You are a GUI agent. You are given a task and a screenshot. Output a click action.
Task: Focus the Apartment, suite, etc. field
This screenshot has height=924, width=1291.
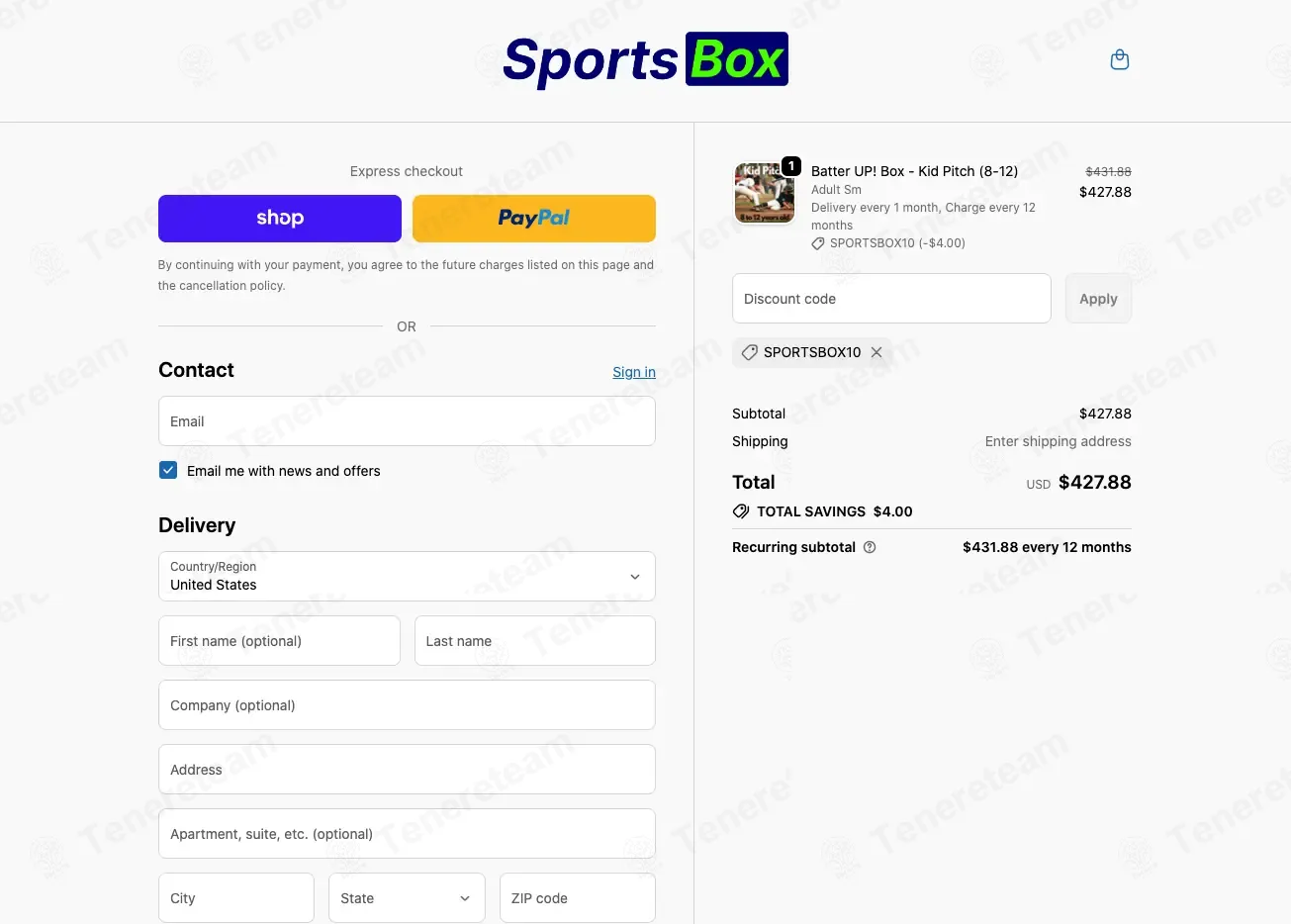tap(407, 834)
